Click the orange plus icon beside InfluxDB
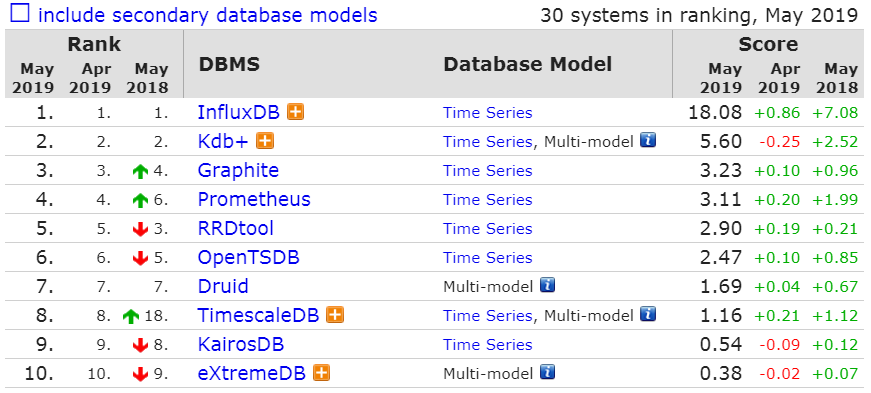The image size is (871, 393). [x=296, y=112]
